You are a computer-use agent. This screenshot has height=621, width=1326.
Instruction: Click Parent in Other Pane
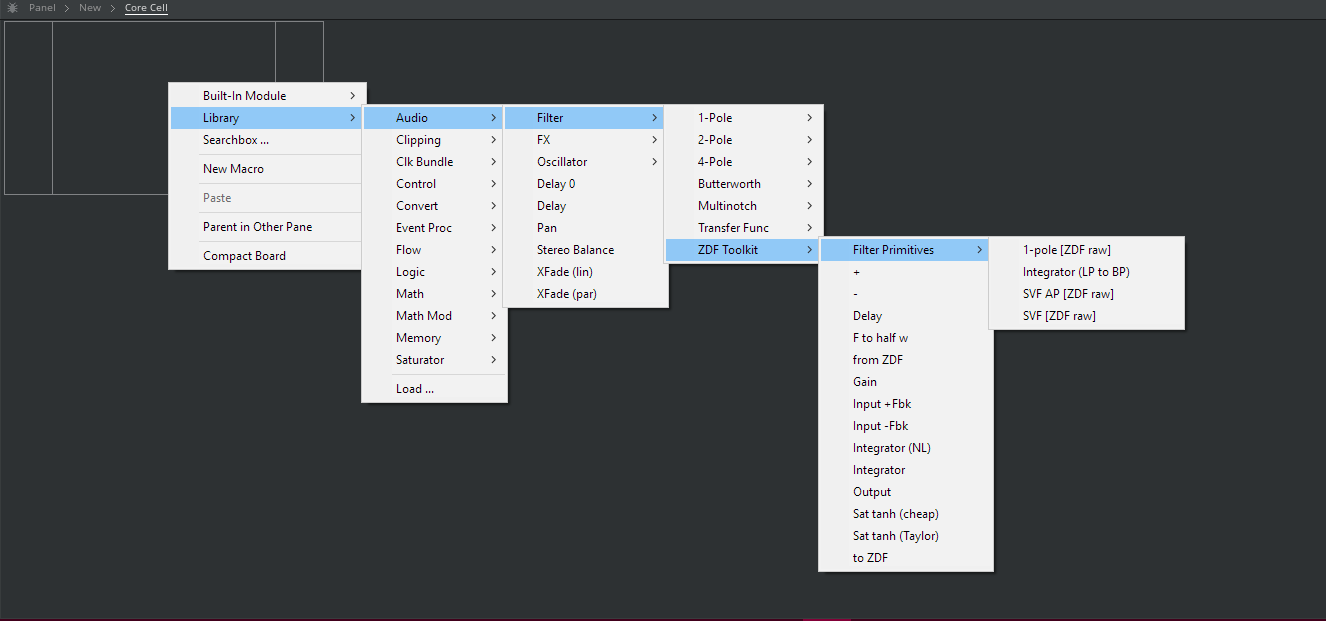click(x=267, y=227)
